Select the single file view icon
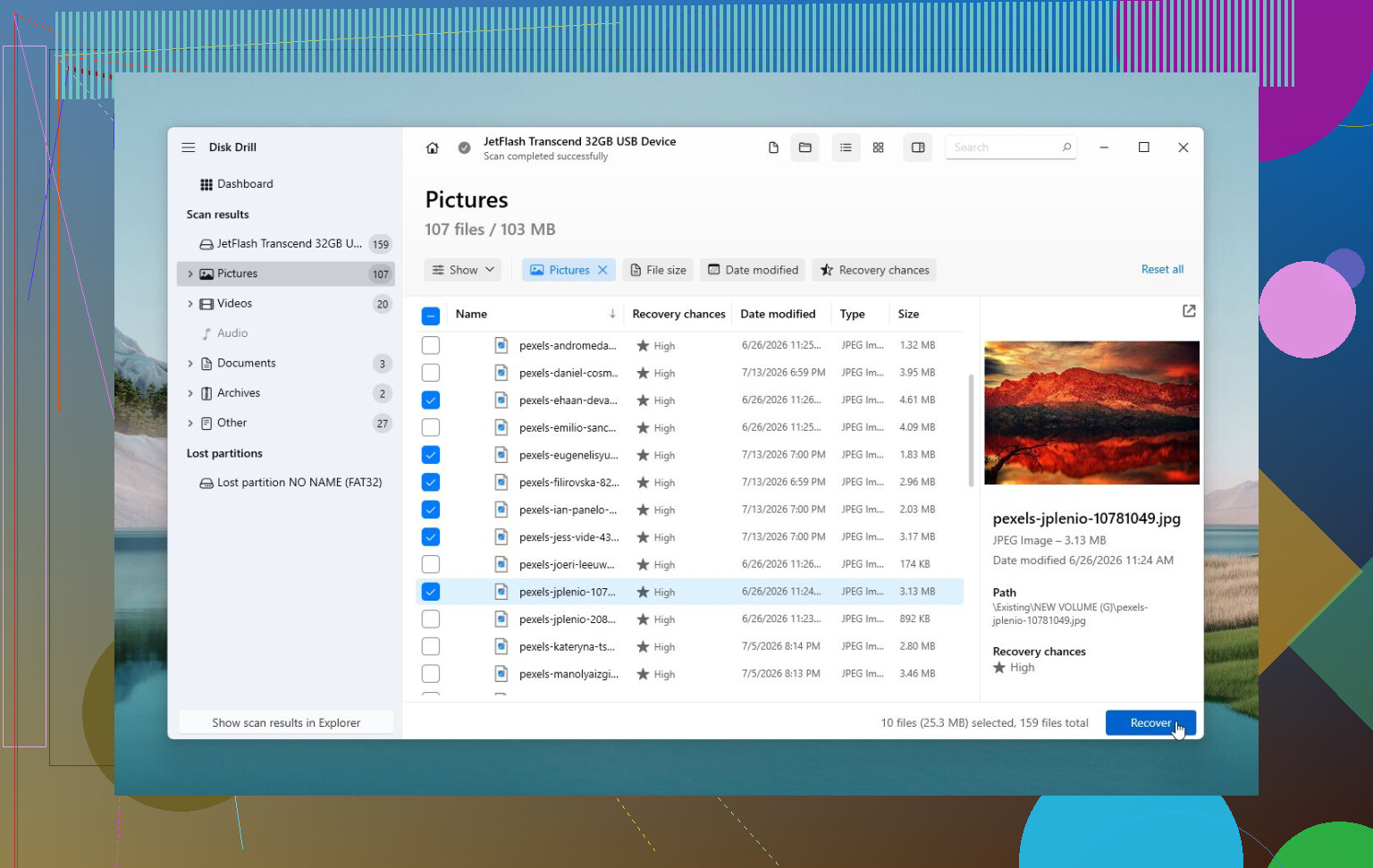The image size is (1373, 868). 773,147
